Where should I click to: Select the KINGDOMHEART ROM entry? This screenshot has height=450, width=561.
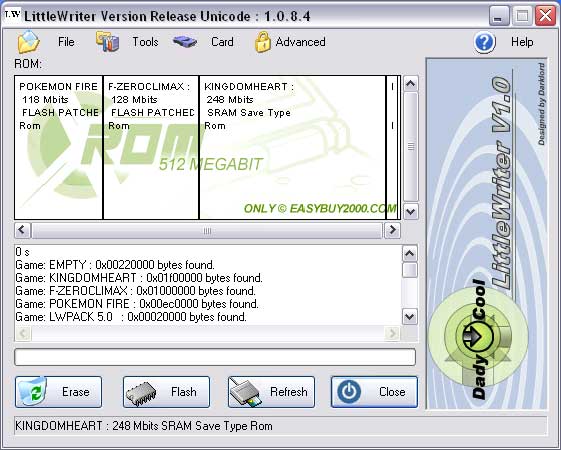pyautogui.click(x=292, y=147)
